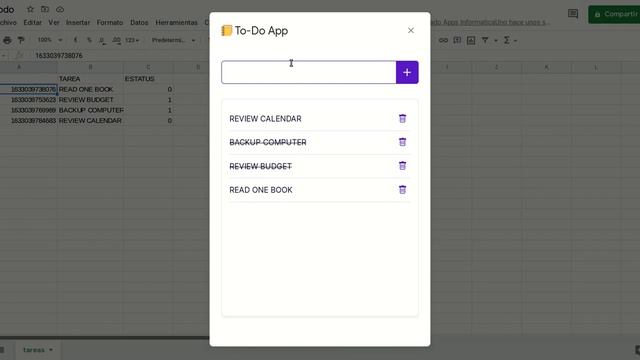This screenshot has width=640, height=360.
Task: Click the currency format icon
Action: (75, 40)
